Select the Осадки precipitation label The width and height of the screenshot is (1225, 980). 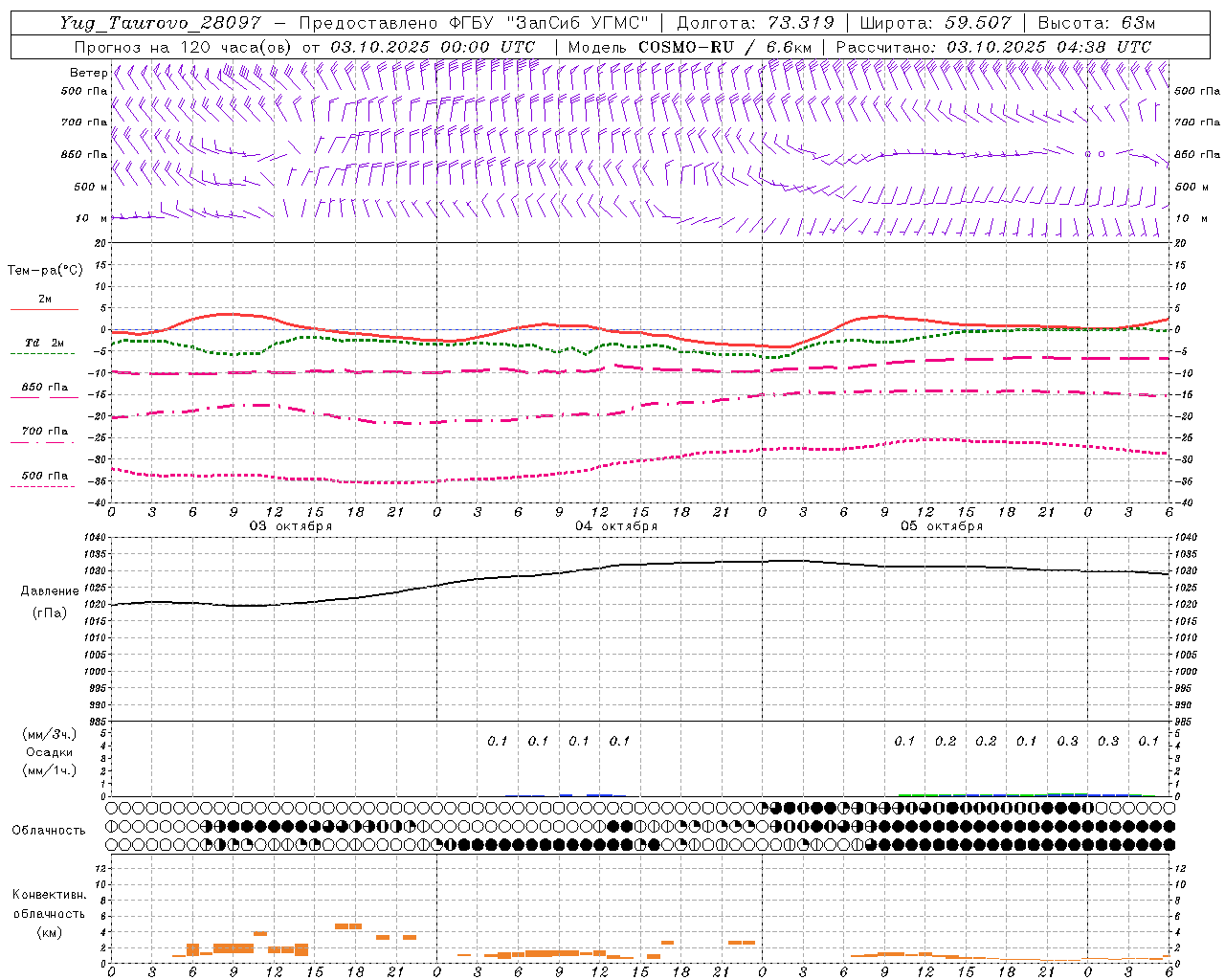pos(50,752)
